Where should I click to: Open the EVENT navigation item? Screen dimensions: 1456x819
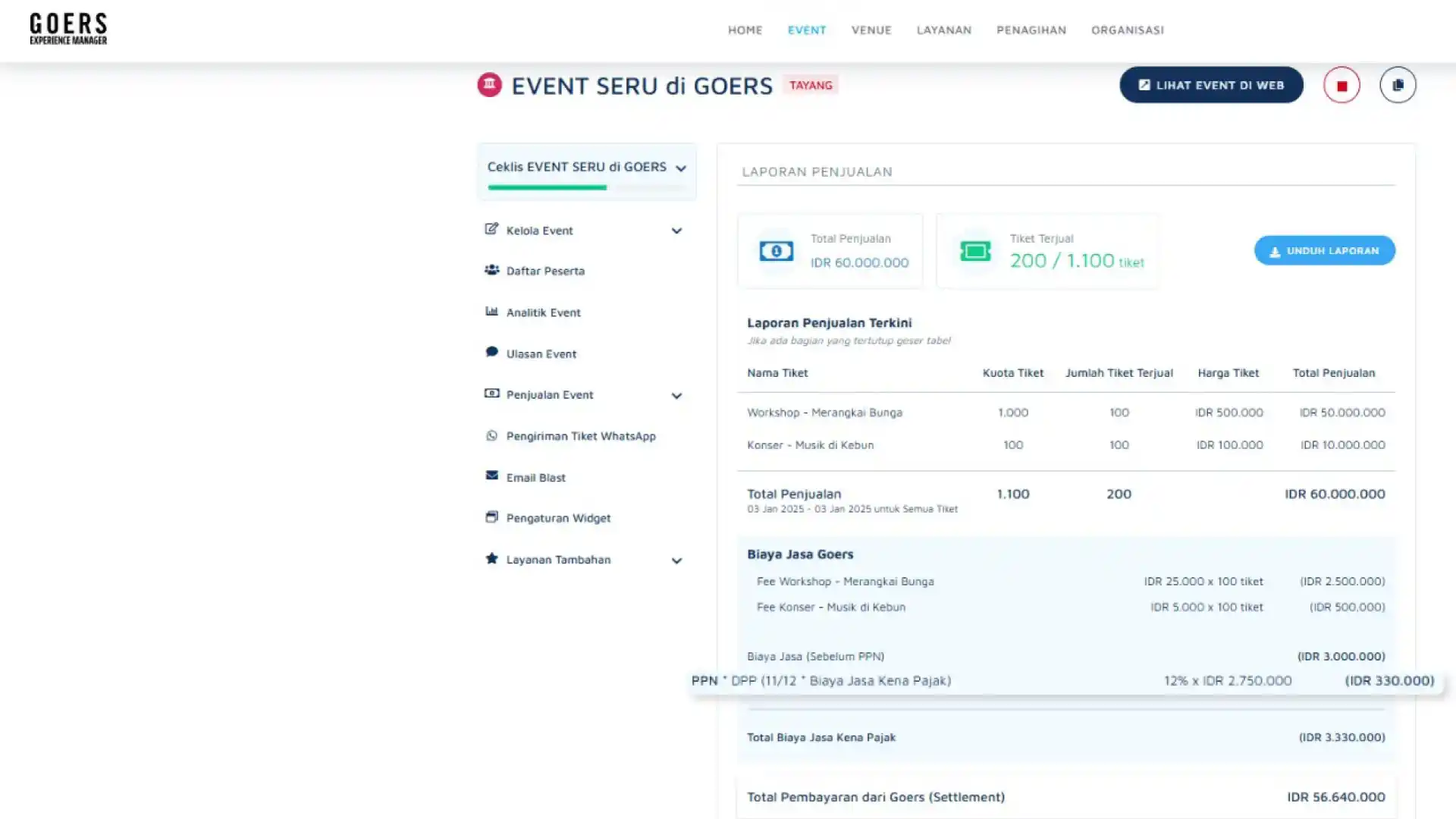click(806, 30)
